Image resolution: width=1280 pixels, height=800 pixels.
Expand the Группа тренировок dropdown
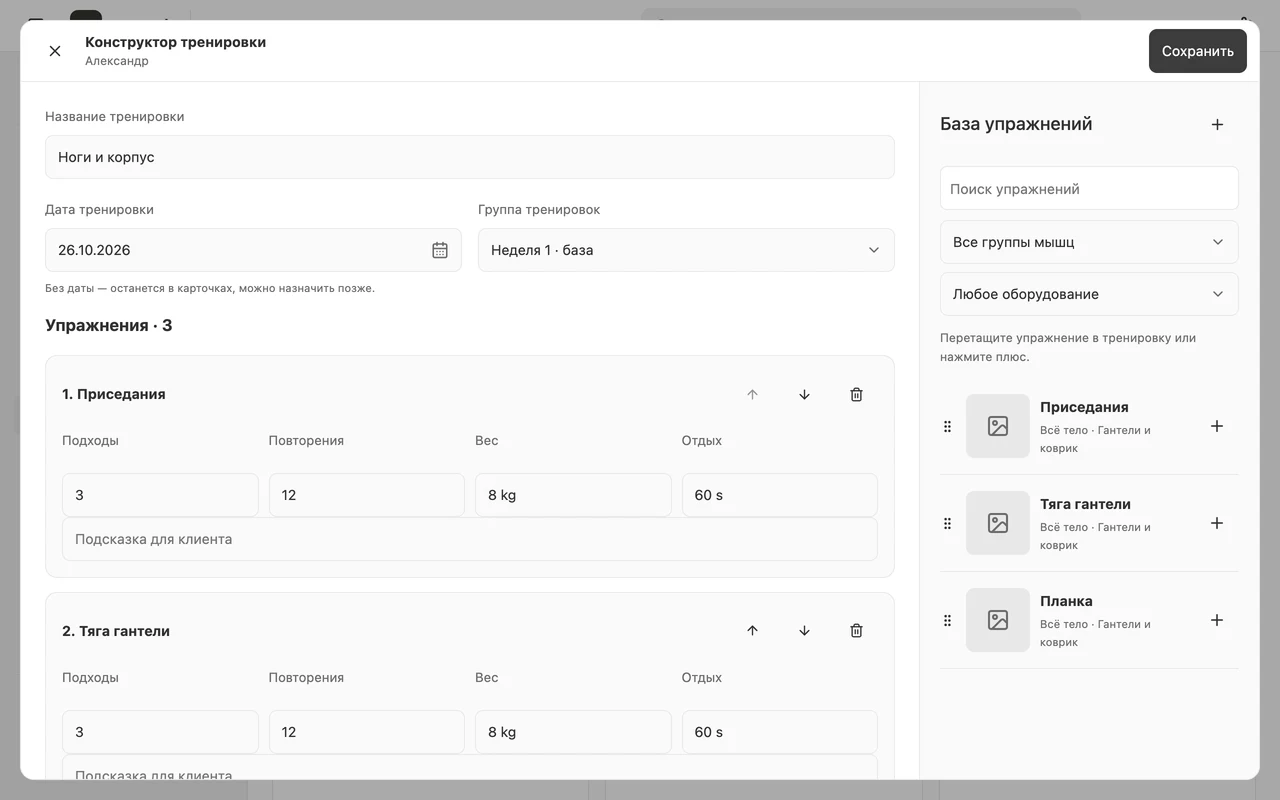(x=686, y=250)
